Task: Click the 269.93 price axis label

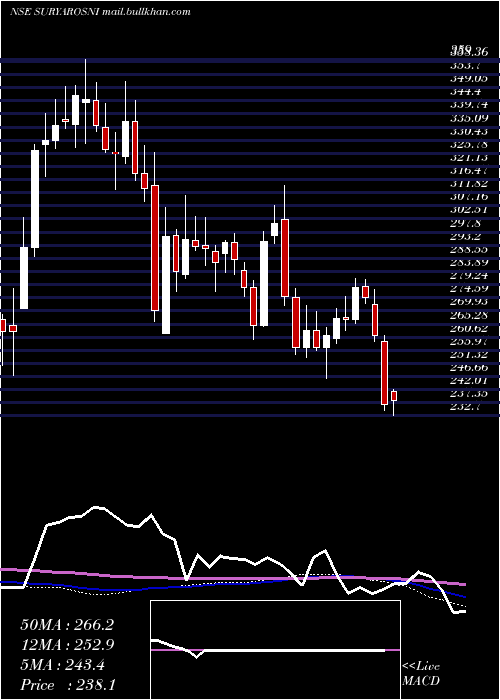Action: pyautogui.click(x=468, y=302)
